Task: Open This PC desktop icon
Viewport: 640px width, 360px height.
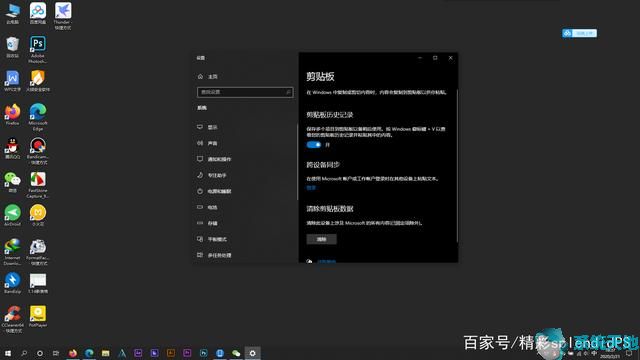Action: pos(13,13)
